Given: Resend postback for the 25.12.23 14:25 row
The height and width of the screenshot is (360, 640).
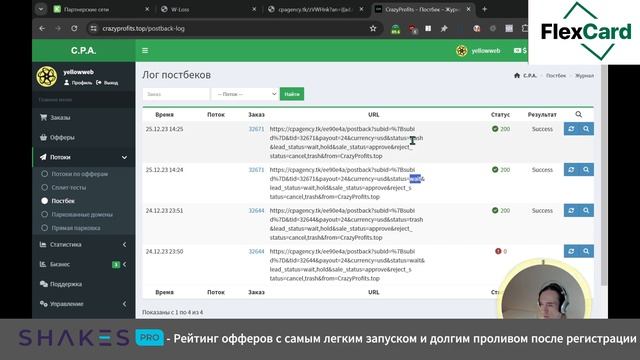Looking at the screenshot, I should (x=571, y=129).
